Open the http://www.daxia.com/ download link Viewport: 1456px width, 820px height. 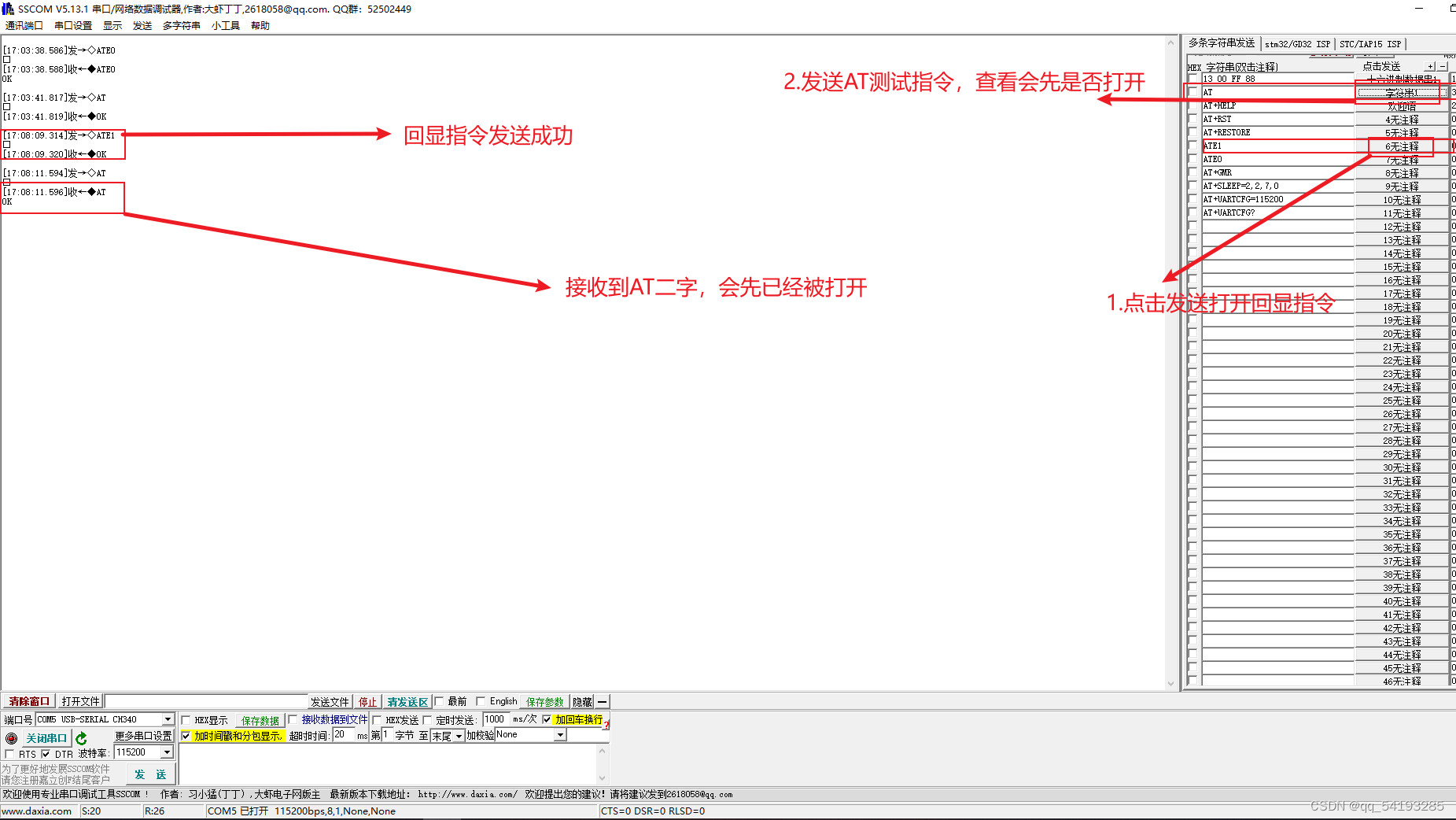[467, 795]
